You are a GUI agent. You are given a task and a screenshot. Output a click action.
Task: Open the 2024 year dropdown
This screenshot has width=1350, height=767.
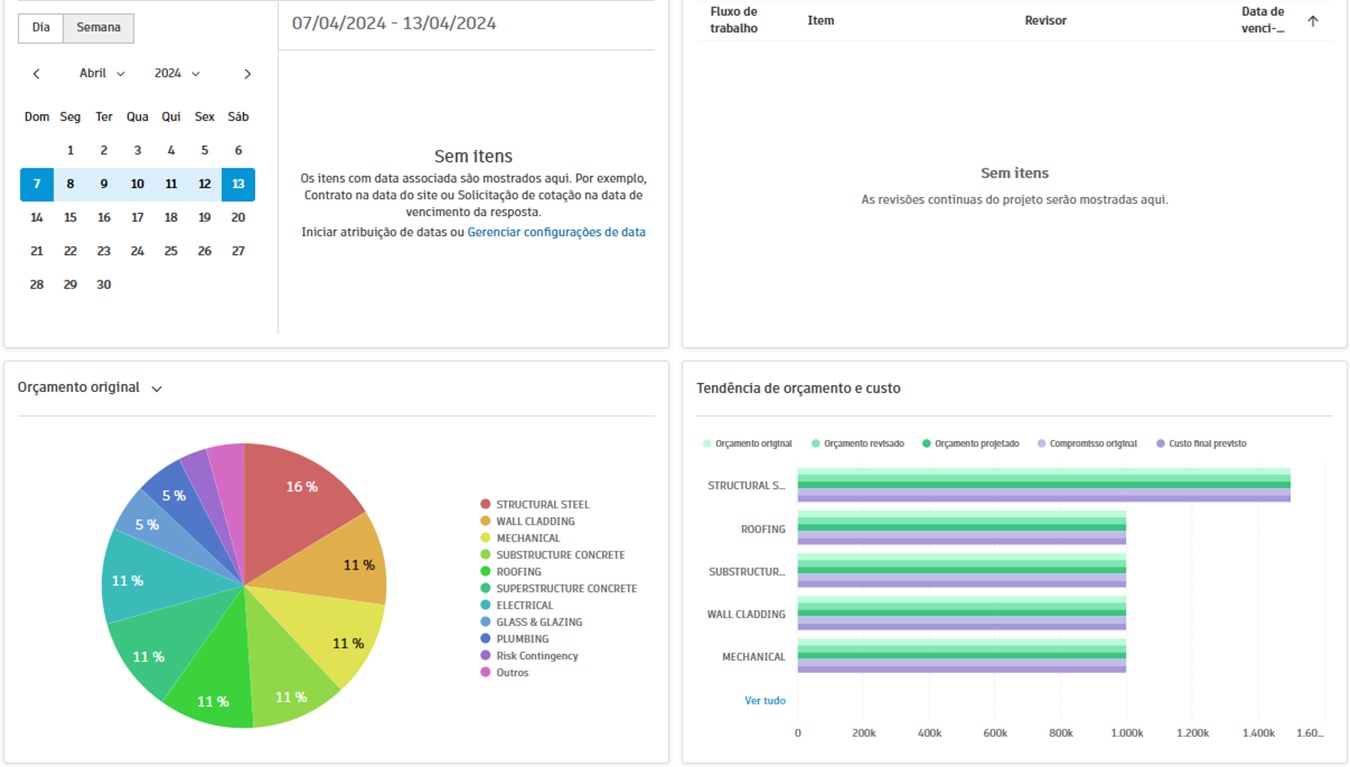177,74
